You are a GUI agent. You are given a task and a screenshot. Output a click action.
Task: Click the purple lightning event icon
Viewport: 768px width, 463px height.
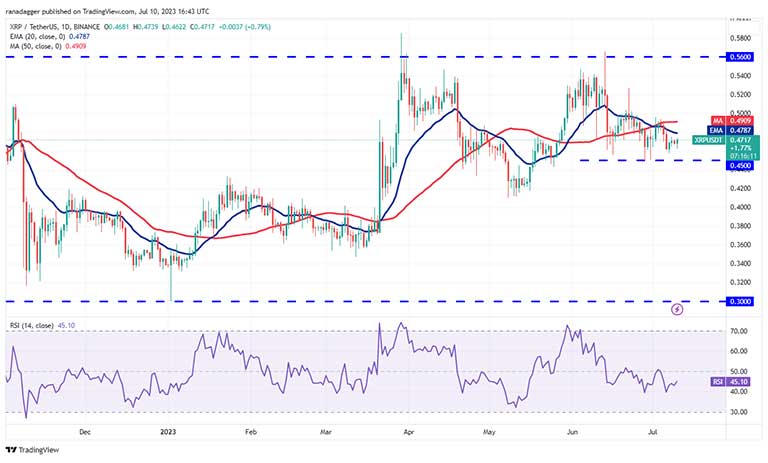point(677,309)
